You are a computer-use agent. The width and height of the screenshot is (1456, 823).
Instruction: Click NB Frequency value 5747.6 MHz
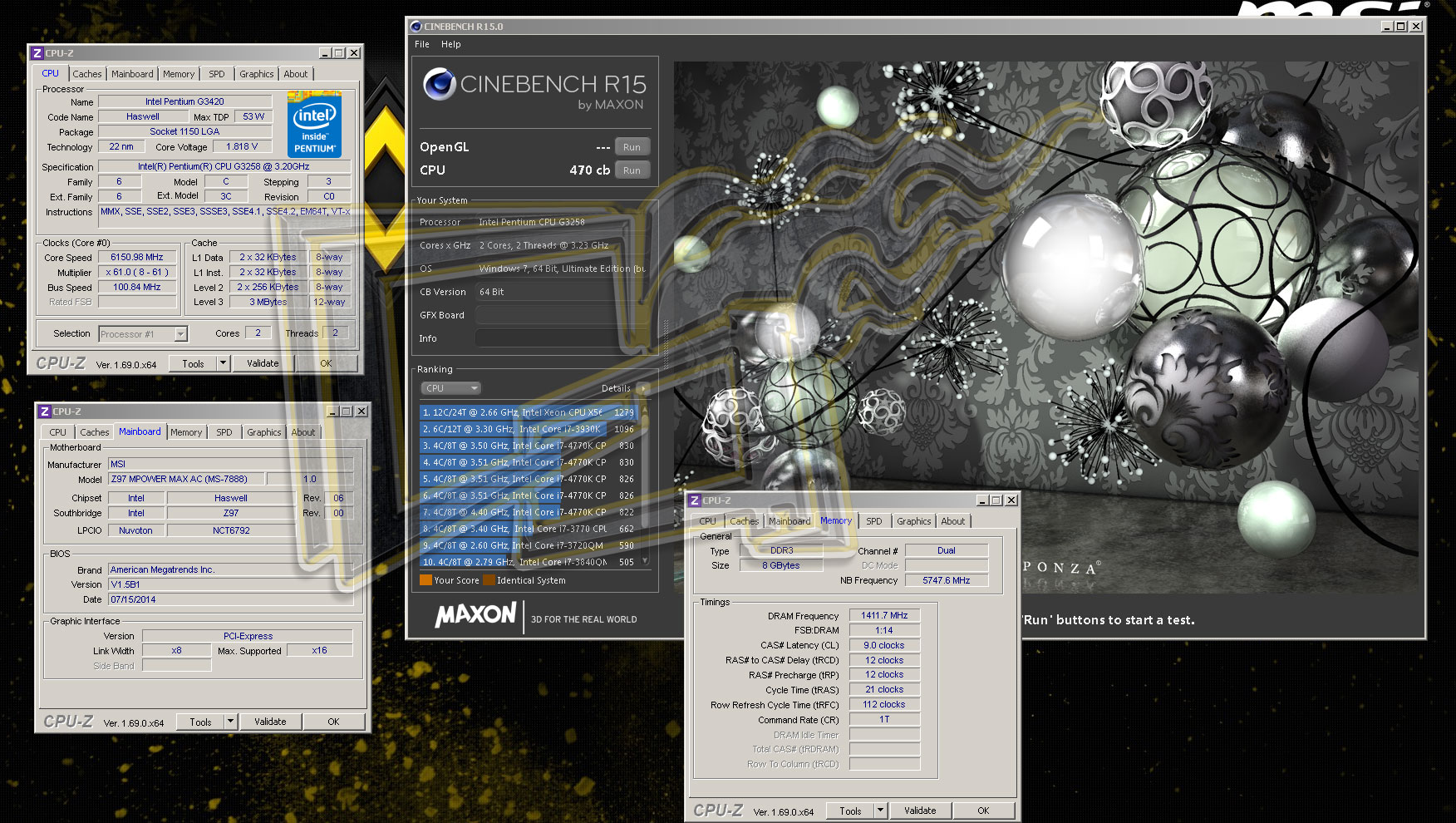coord(947,580)
